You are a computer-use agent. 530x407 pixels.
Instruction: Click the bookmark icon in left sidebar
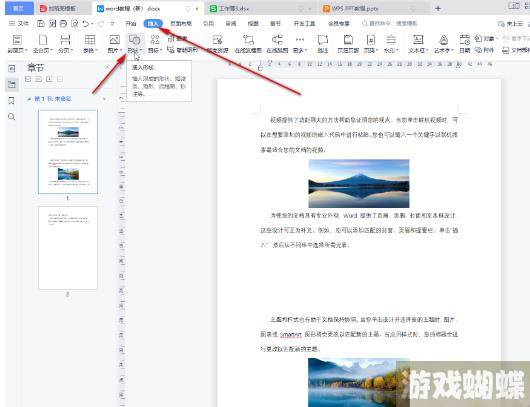11,100
